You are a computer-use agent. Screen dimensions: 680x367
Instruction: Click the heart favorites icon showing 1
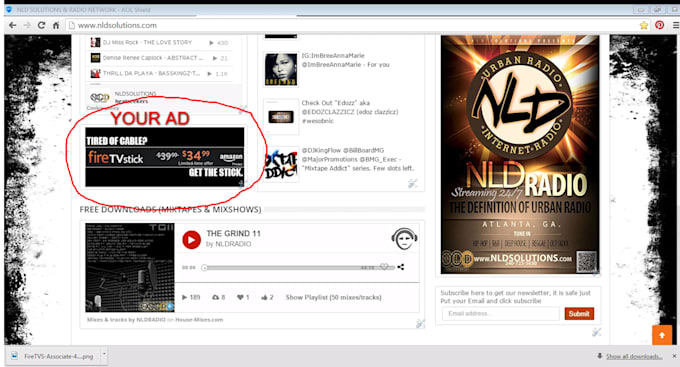(x=240, y=297)
